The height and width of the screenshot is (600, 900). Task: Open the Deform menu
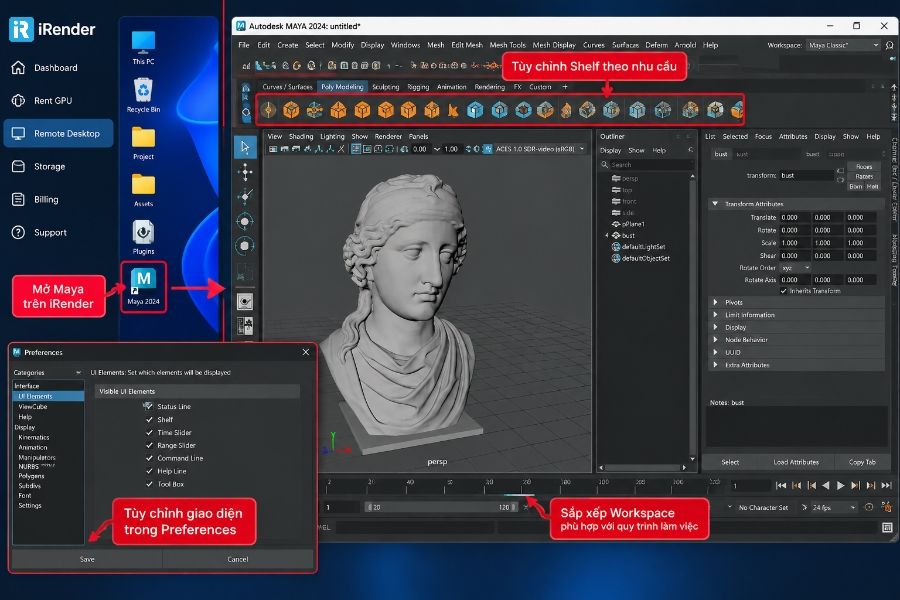click(x=656, y=45)
